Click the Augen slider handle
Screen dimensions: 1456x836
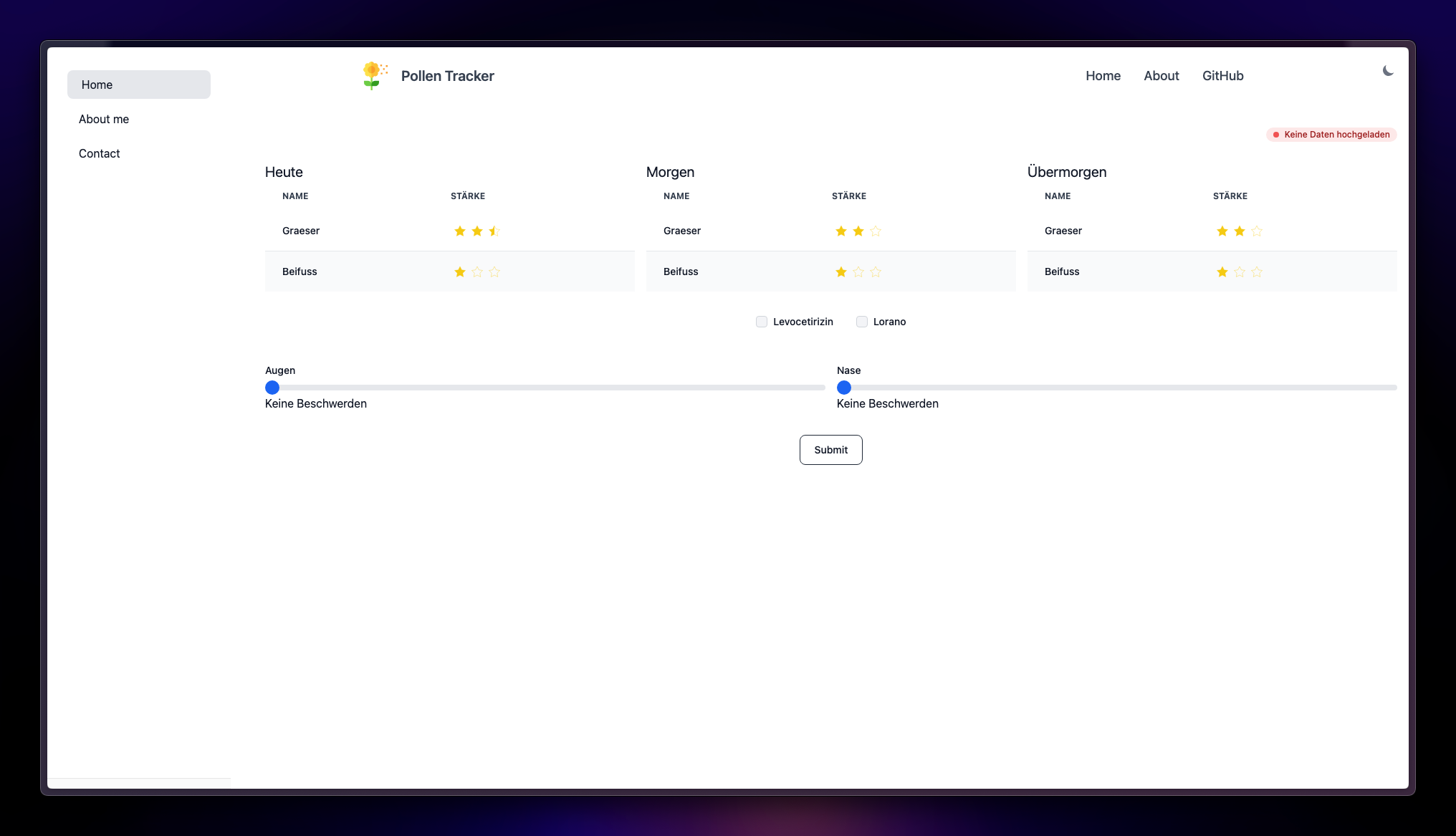(x=272, y=388)
